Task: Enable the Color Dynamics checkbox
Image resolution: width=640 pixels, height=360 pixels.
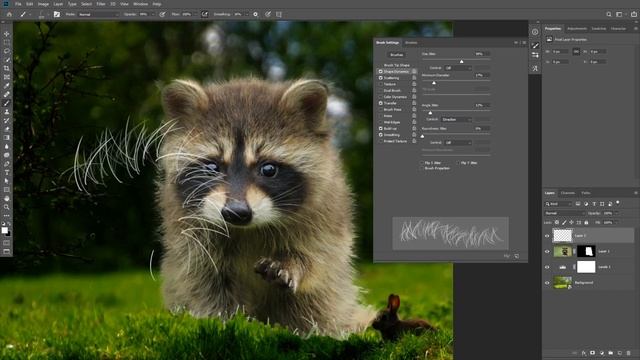Action: point(380,97)
